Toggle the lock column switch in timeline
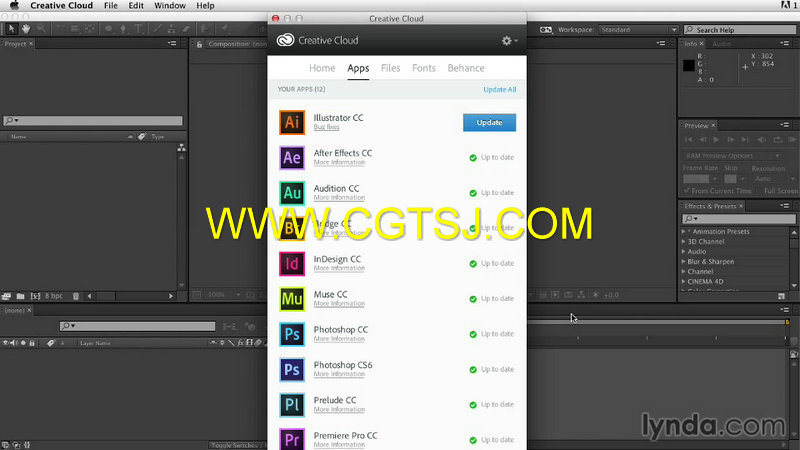The height and width of the screenshot is (450, 800). click(32, 343)
